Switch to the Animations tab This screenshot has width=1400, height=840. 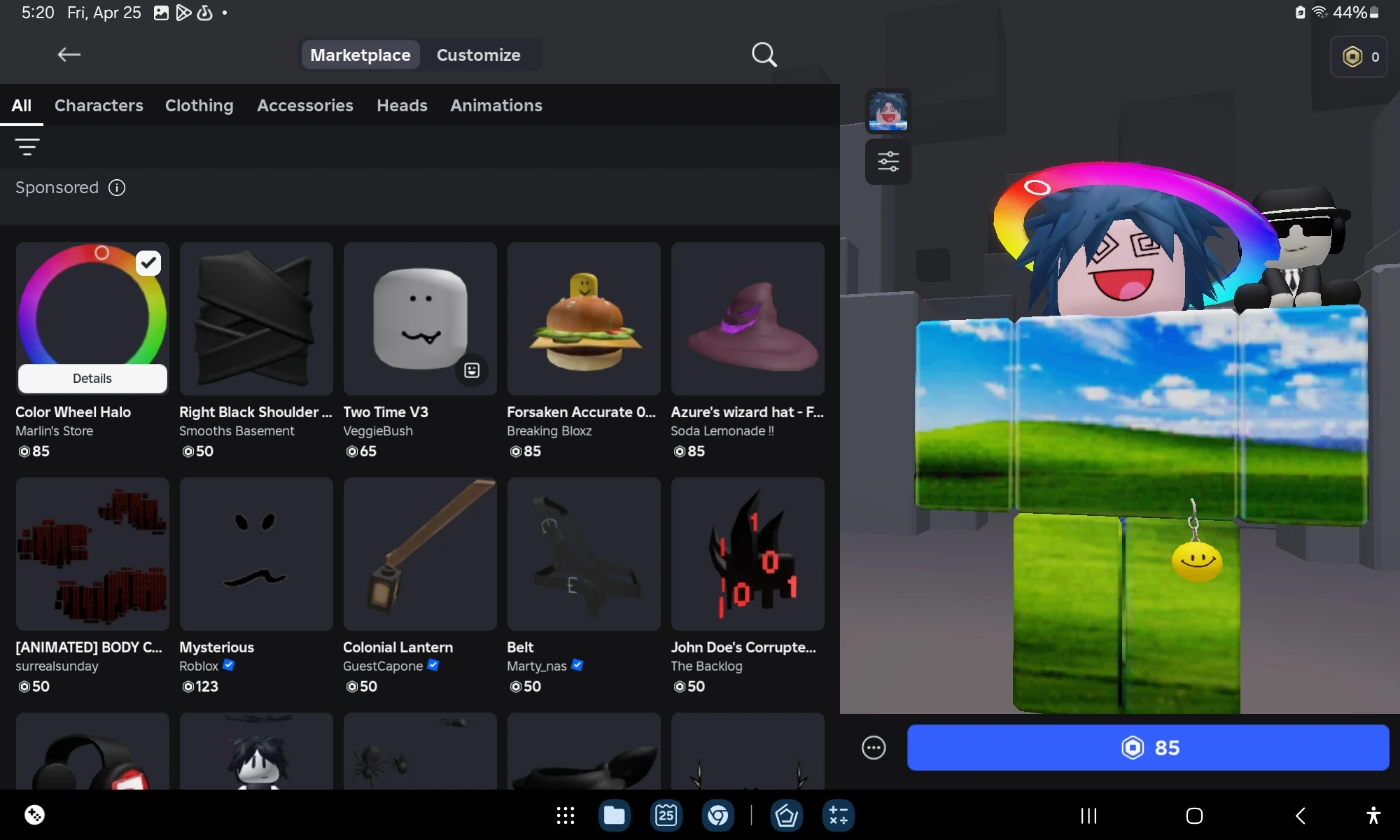[x=496, y=105]
